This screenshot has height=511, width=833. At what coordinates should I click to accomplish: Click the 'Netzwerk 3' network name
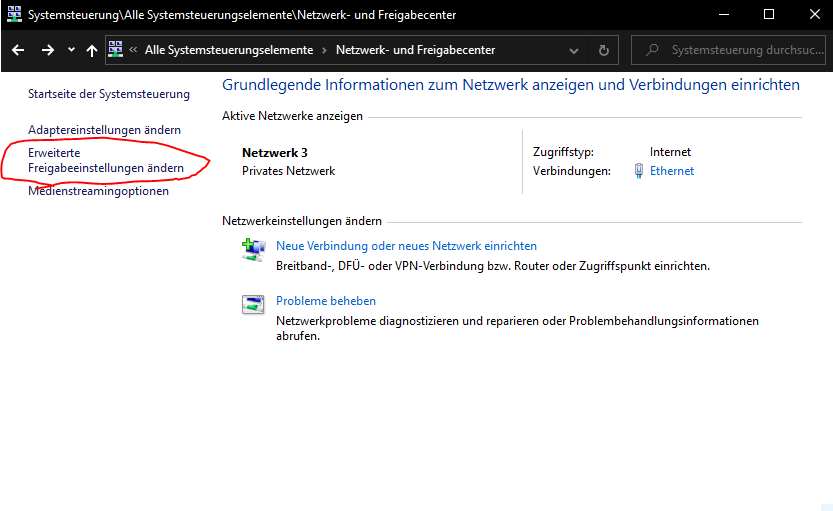275,153
